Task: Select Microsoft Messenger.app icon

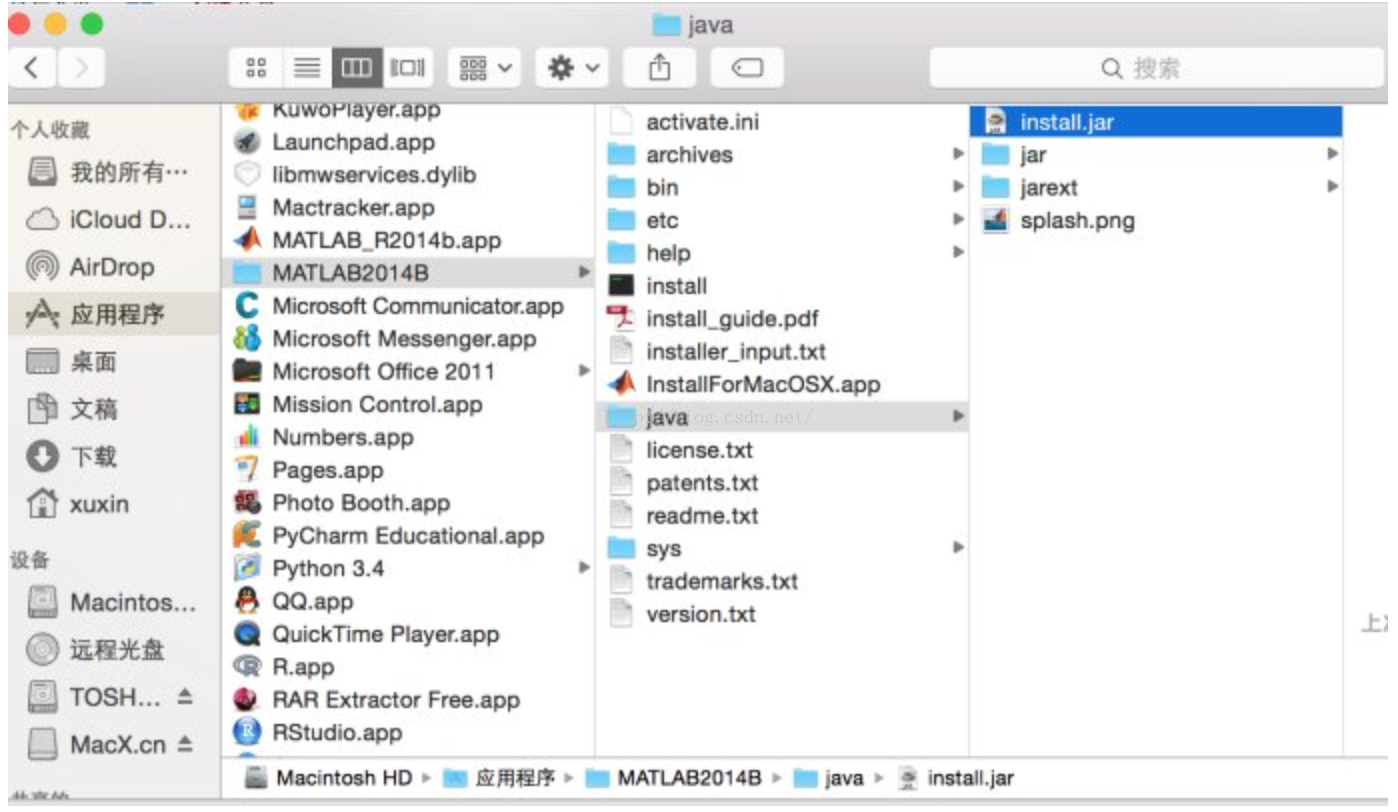Action: 246,339
